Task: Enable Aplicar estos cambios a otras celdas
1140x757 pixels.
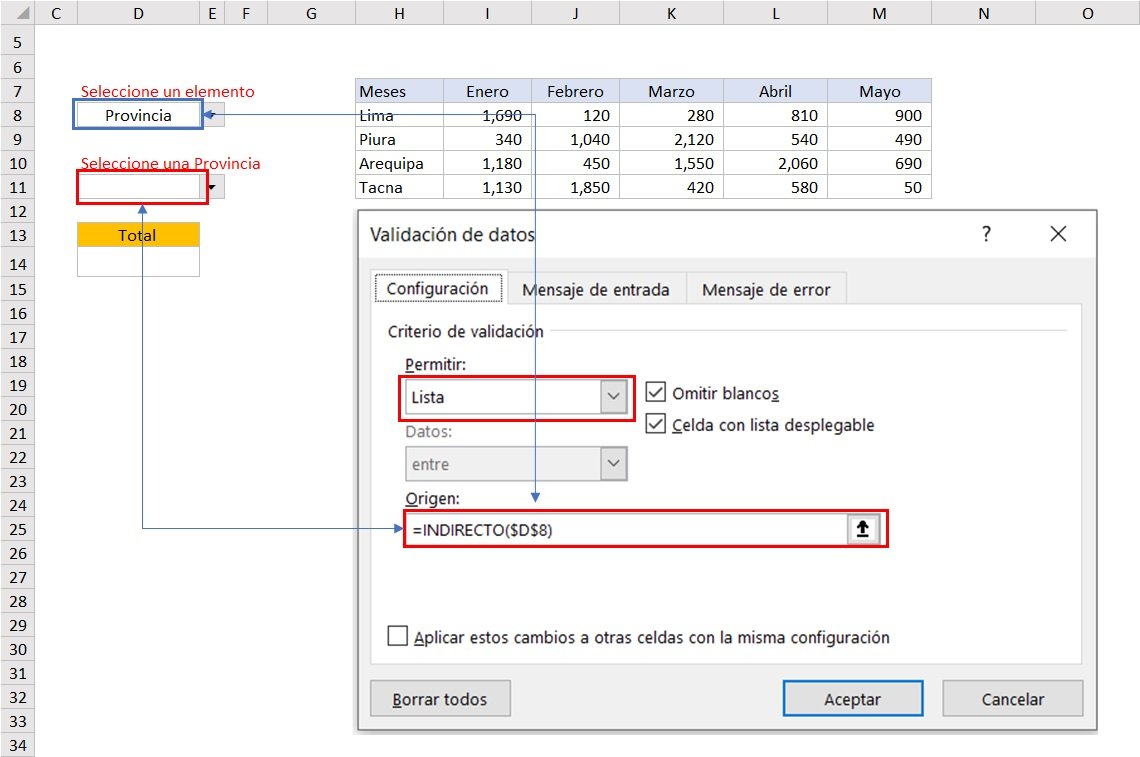Action: tap(397, 635)
